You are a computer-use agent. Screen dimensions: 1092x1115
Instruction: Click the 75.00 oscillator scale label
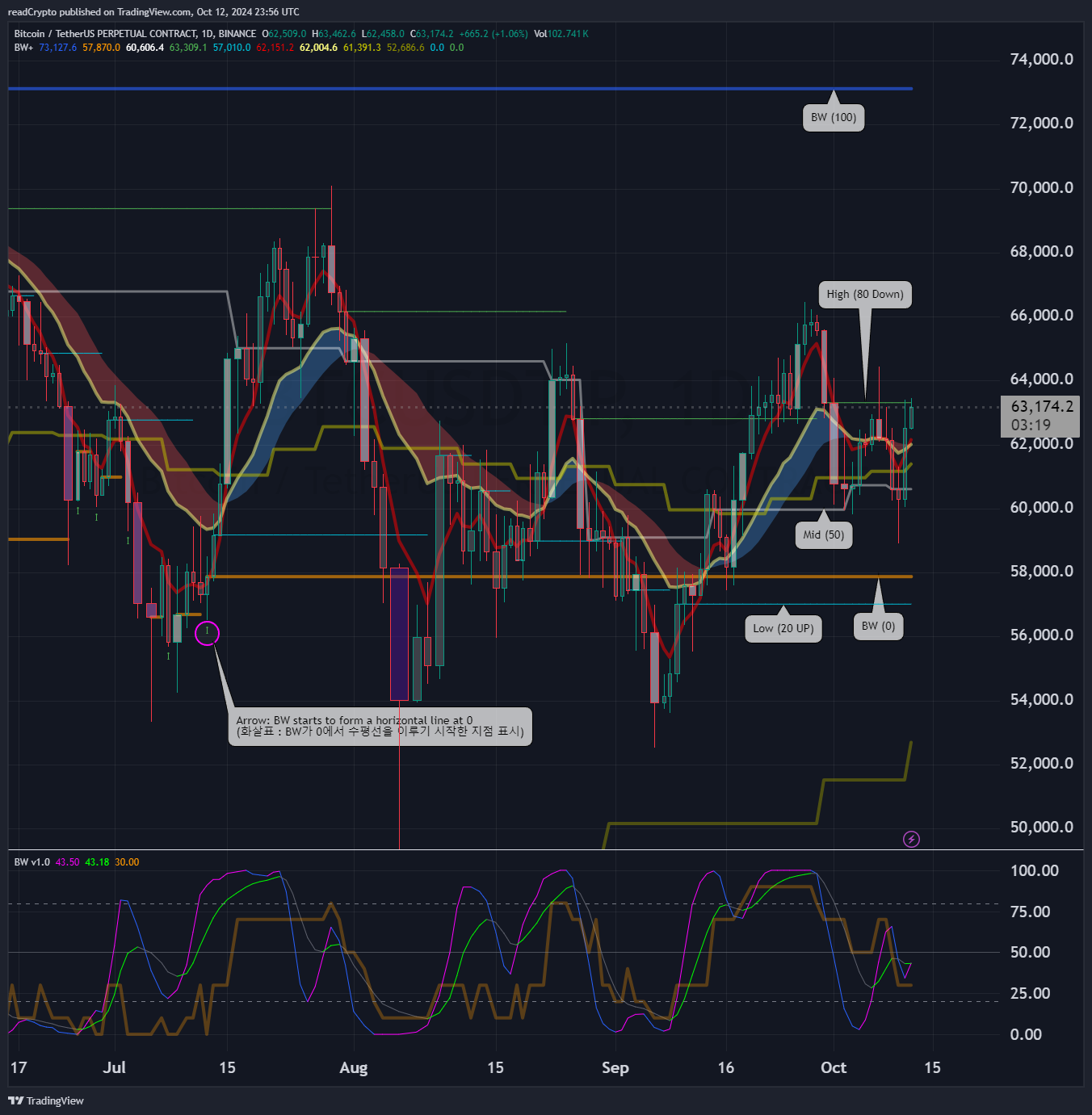click(1031, 912)
